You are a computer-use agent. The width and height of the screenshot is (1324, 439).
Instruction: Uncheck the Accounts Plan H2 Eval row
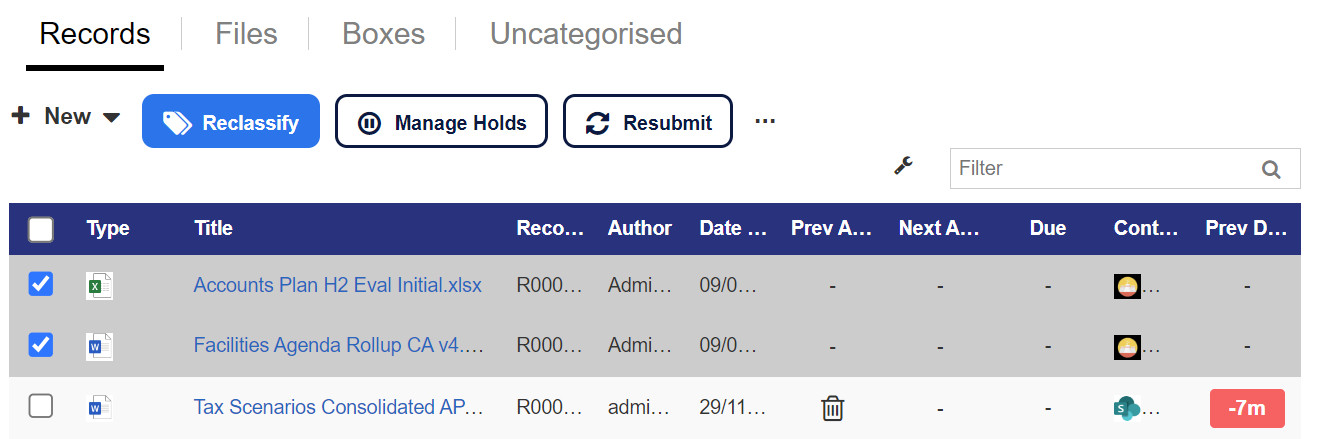tap(41, 285)
